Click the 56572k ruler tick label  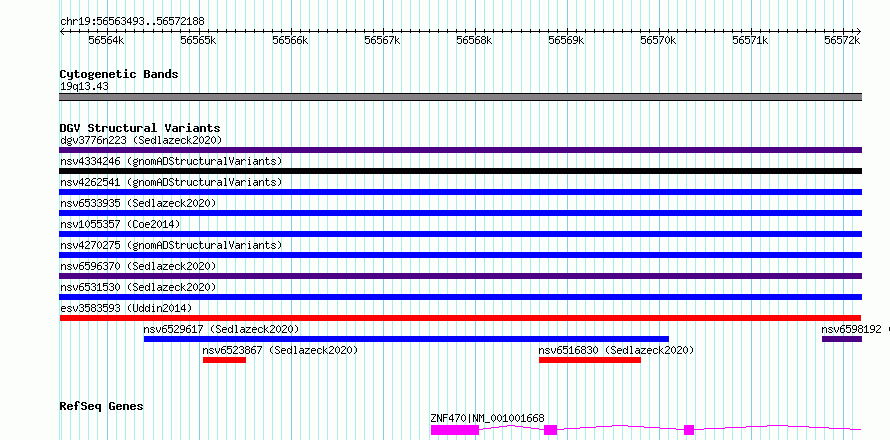tap(843, 40)
